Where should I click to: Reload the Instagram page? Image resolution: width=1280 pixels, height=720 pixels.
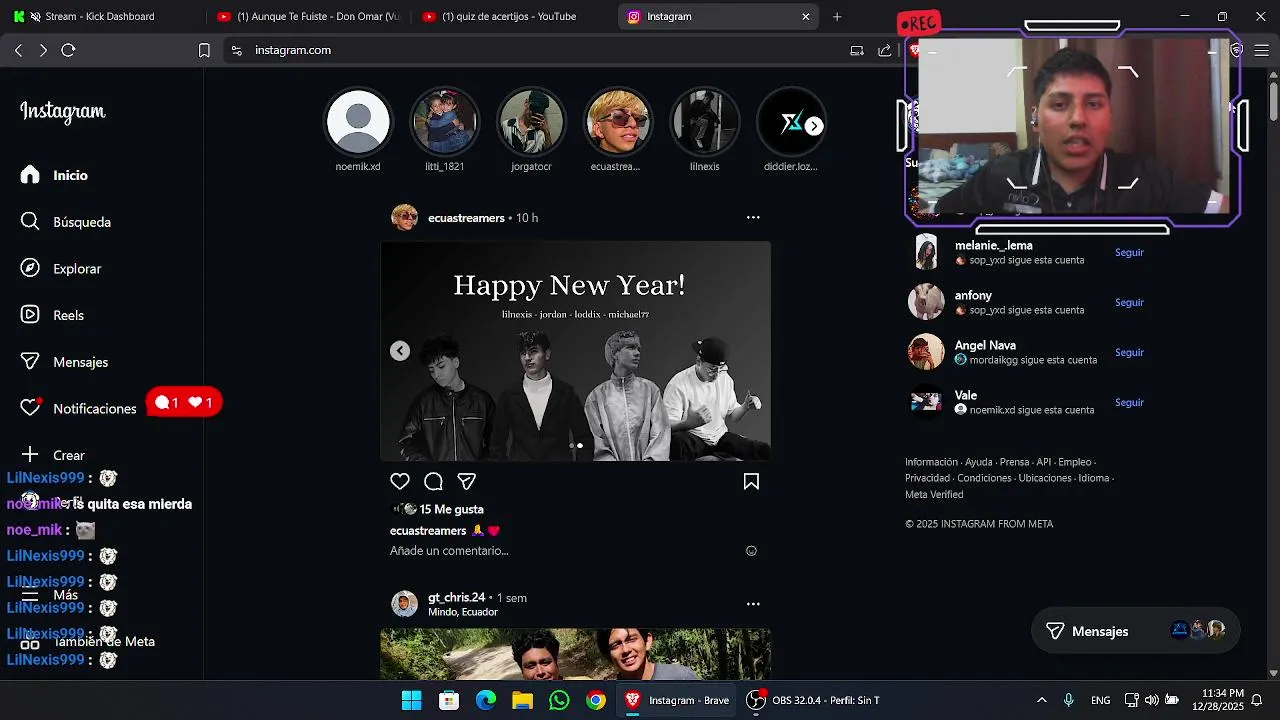coord(68,50)
